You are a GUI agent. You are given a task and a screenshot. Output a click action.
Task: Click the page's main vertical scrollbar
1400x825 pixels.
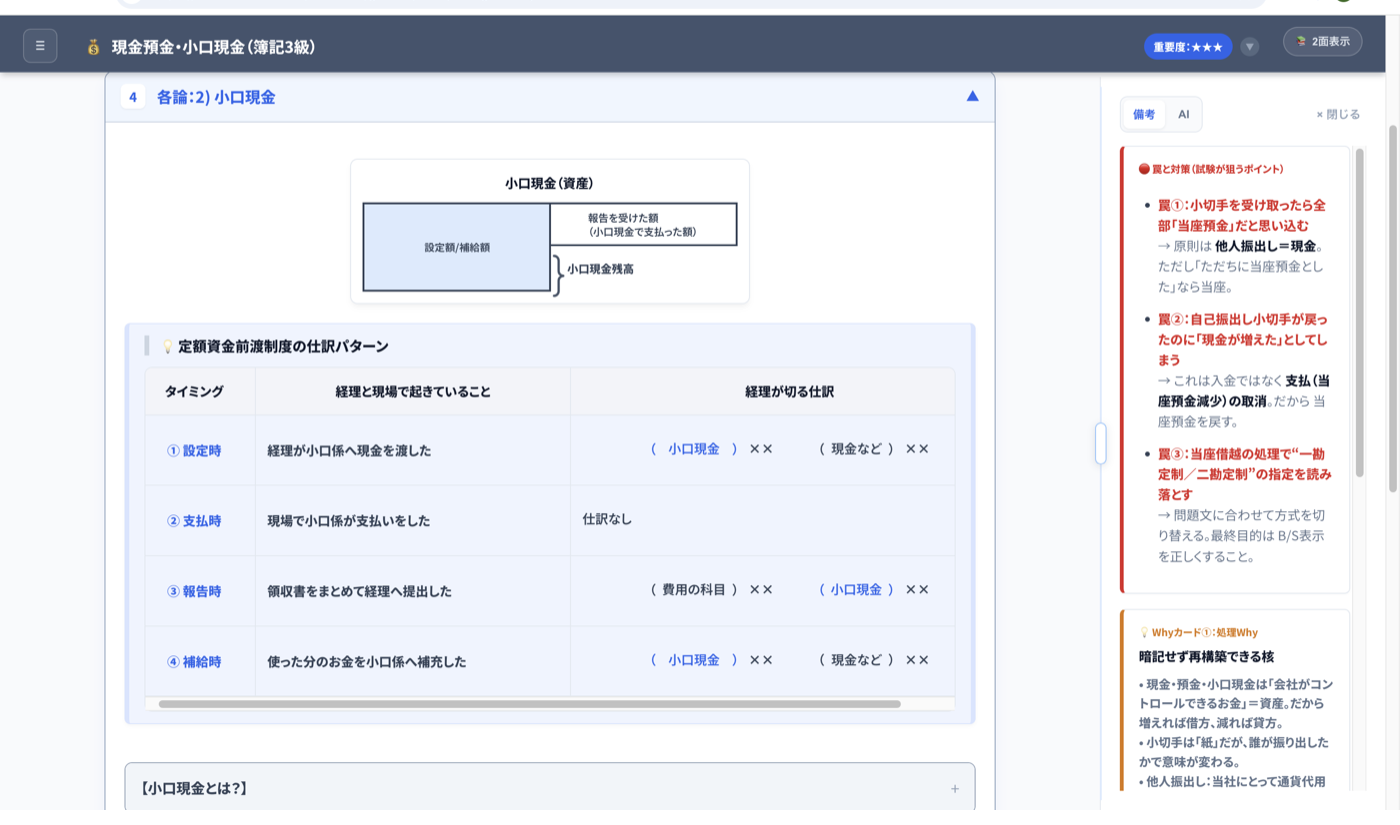[1393, 310]
